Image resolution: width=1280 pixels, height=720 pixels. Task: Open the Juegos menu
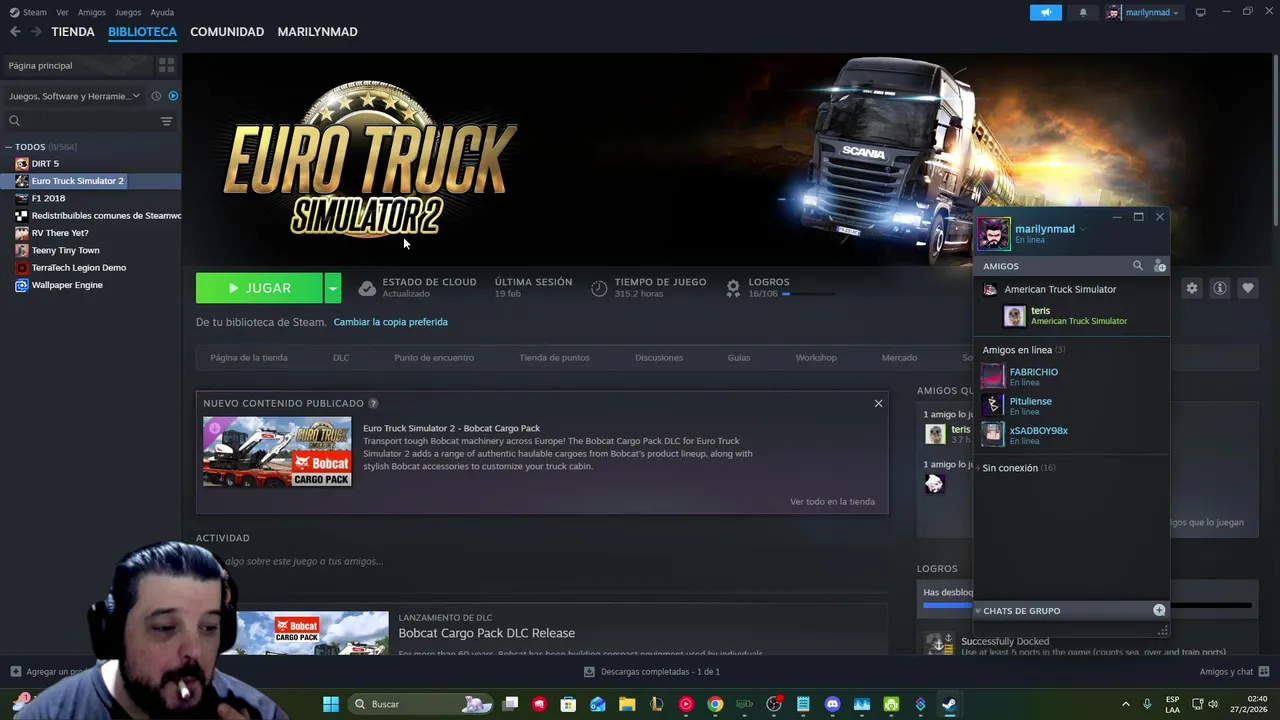coord(128,12)
